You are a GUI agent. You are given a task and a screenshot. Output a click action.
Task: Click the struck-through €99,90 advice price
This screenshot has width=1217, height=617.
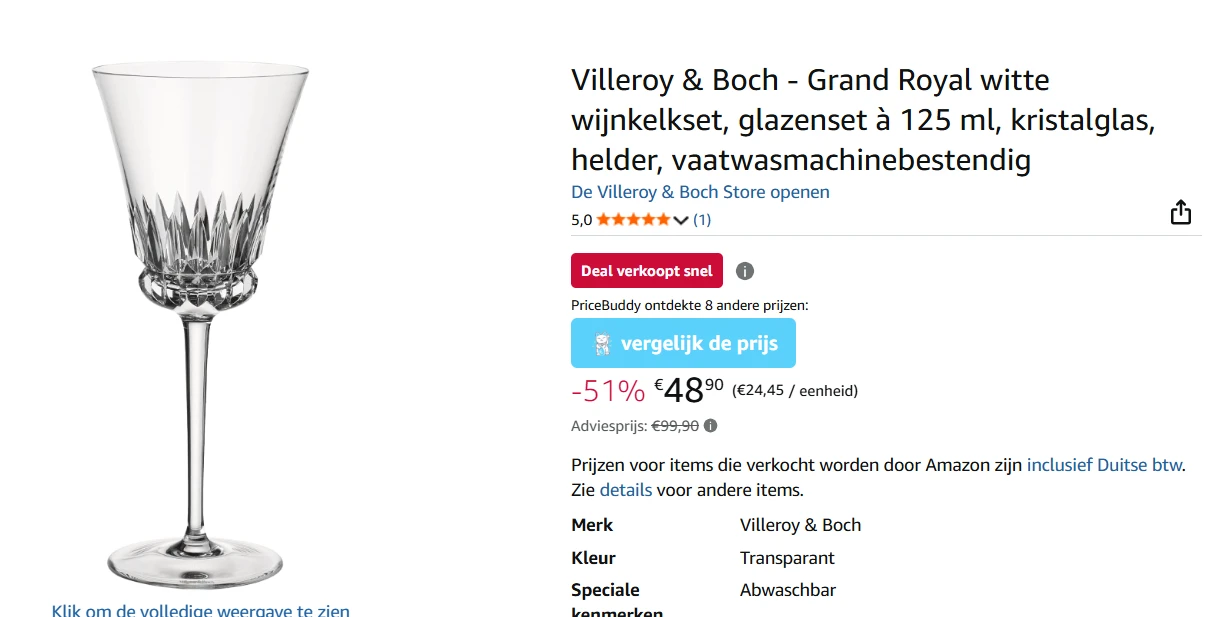675,426
